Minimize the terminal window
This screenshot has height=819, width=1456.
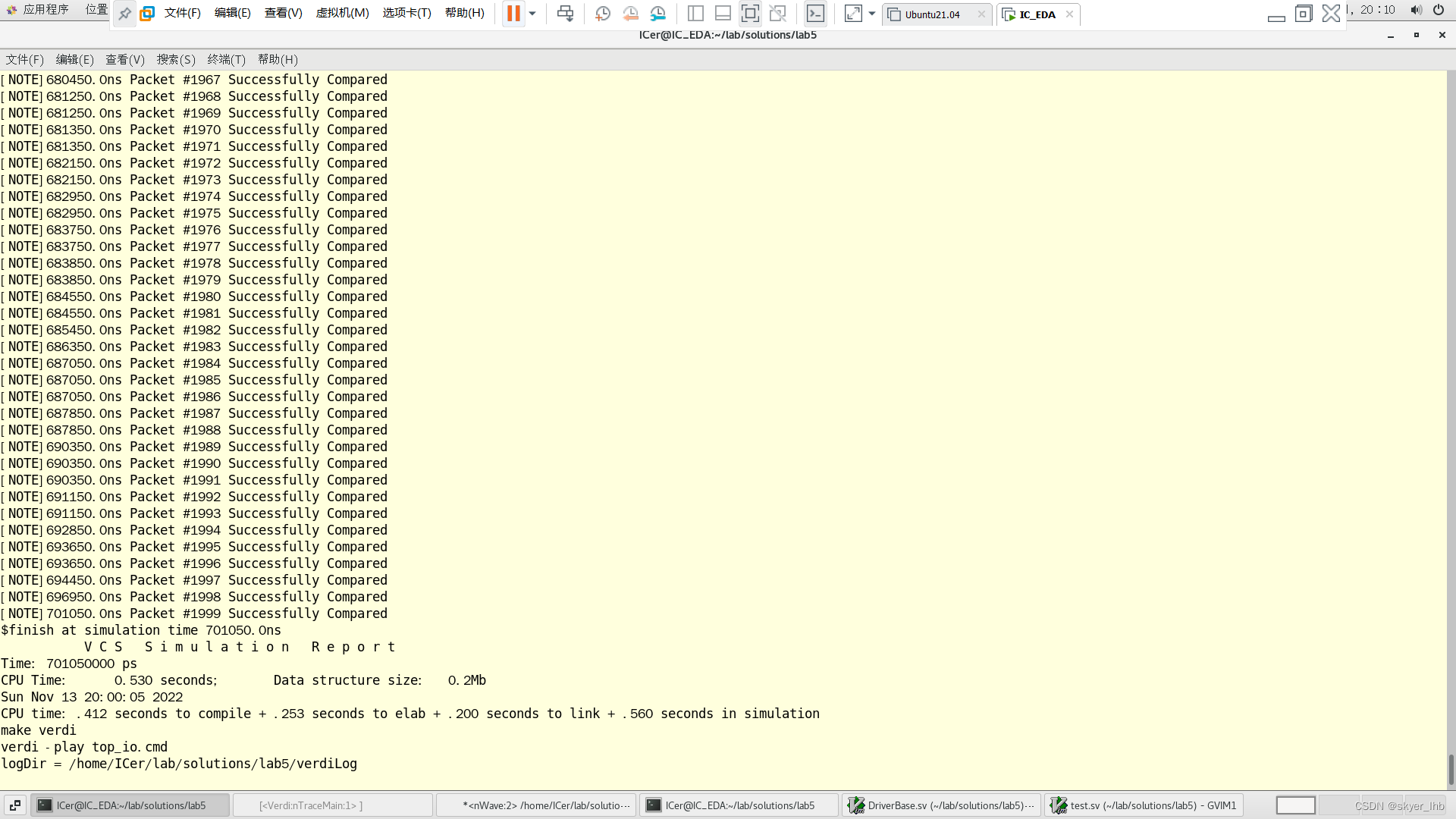(x=1391, y=36)
